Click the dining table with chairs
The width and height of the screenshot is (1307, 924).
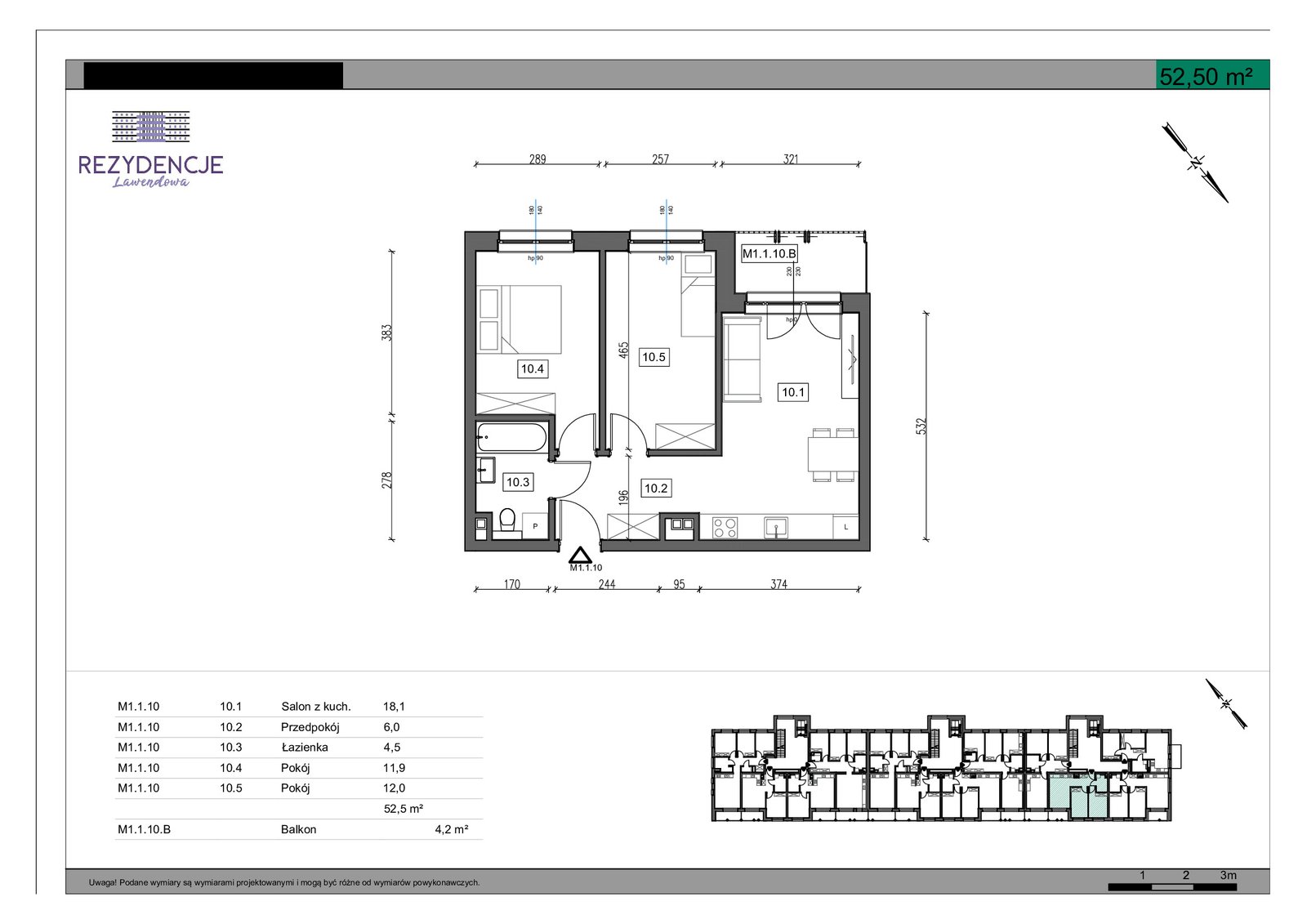coord(833,455)
